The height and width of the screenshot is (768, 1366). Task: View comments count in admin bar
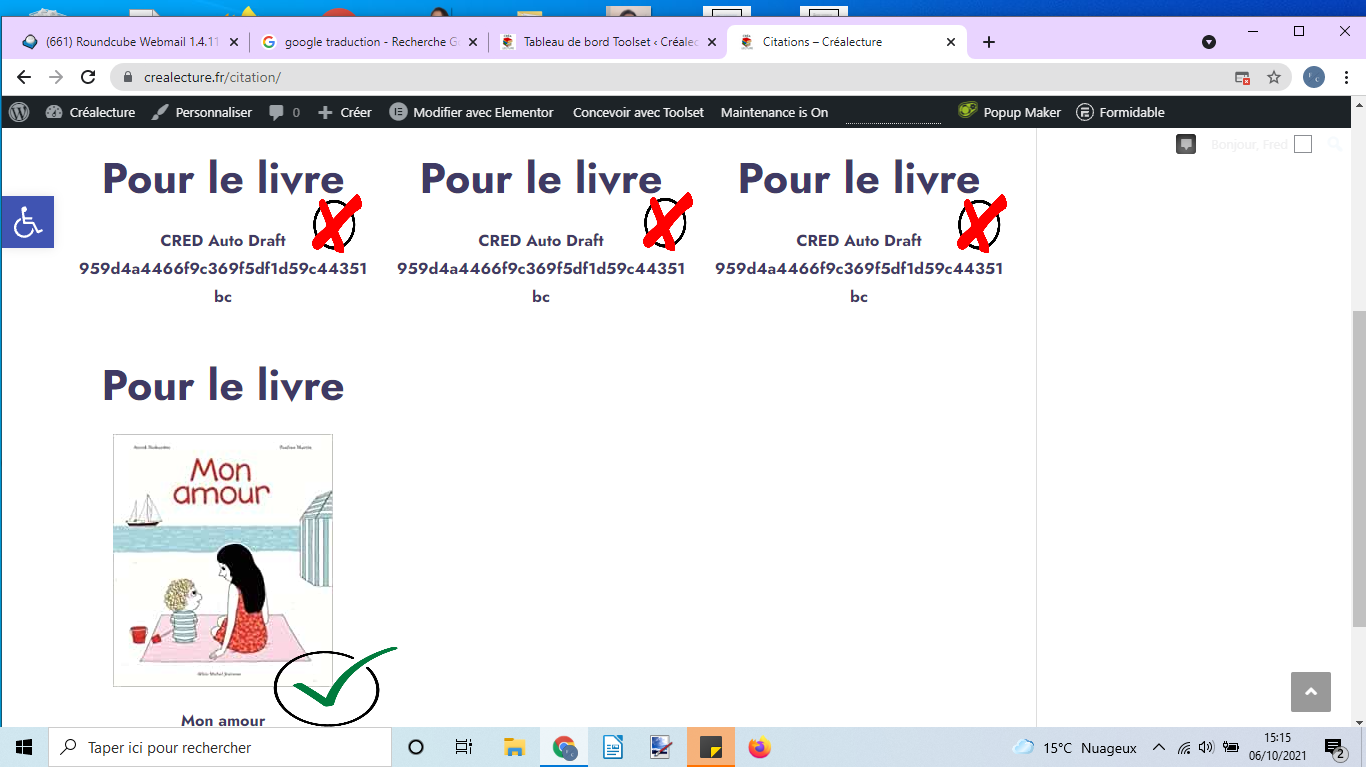point(284,112)
